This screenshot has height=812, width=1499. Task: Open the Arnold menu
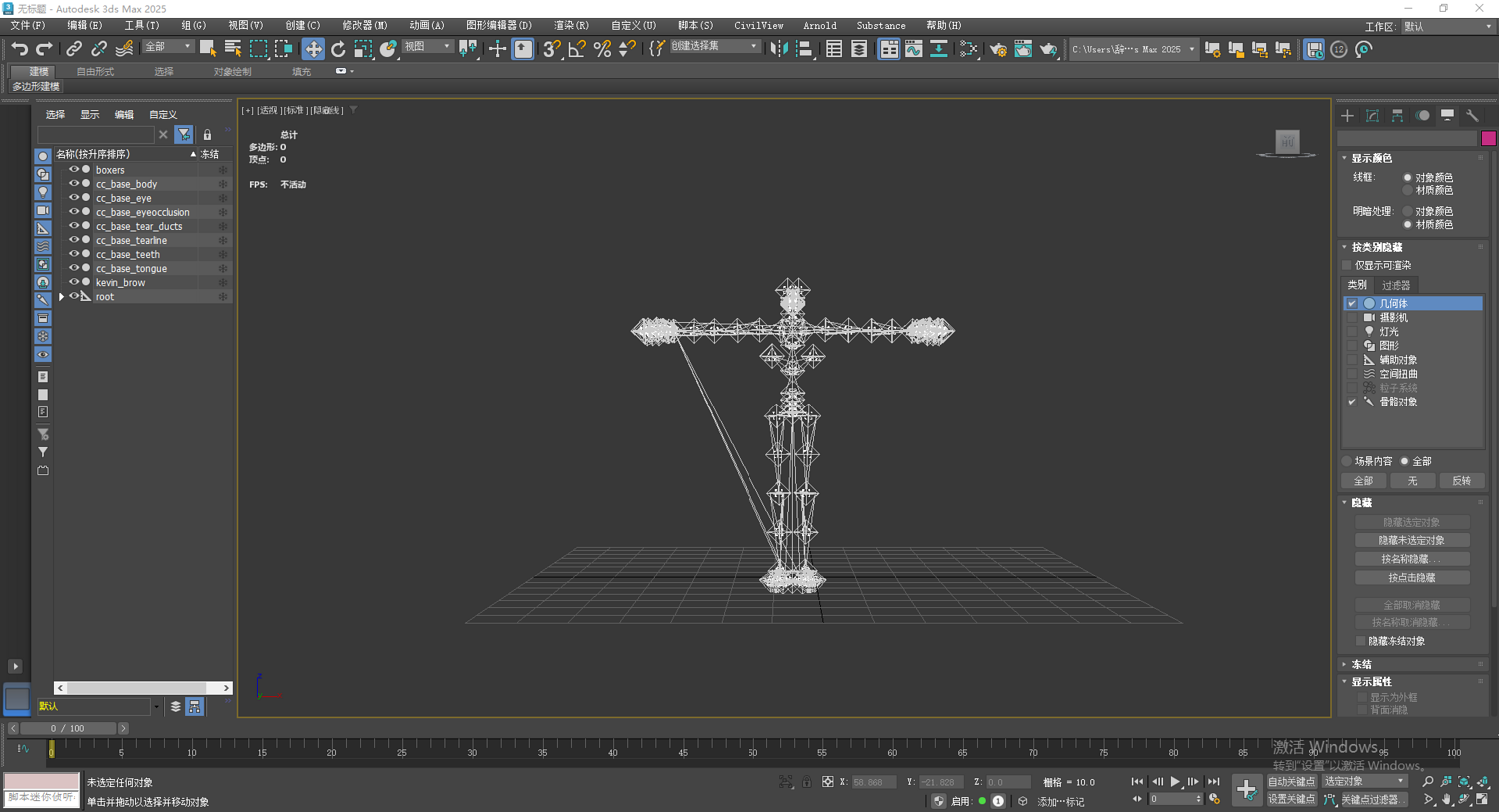820,25
